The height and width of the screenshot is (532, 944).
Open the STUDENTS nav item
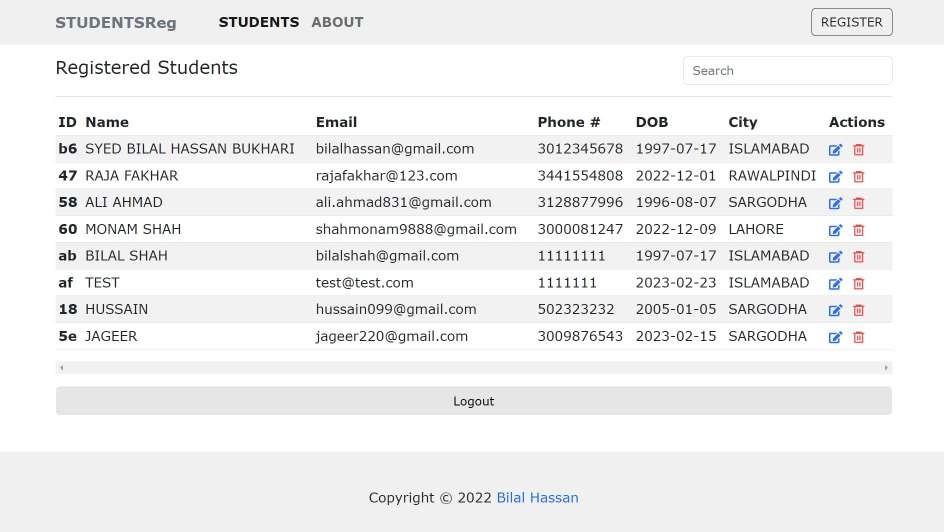259,22
